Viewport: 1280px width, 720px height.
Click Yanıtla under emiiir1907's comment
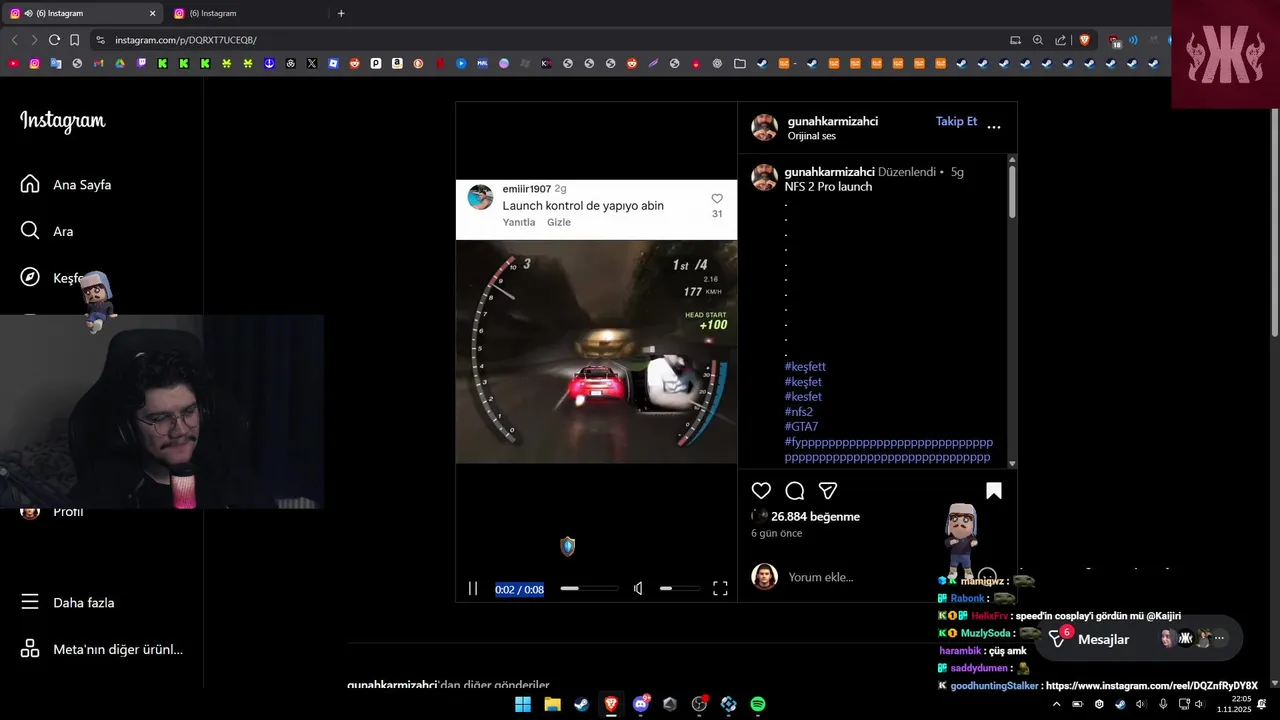[519, 222]
